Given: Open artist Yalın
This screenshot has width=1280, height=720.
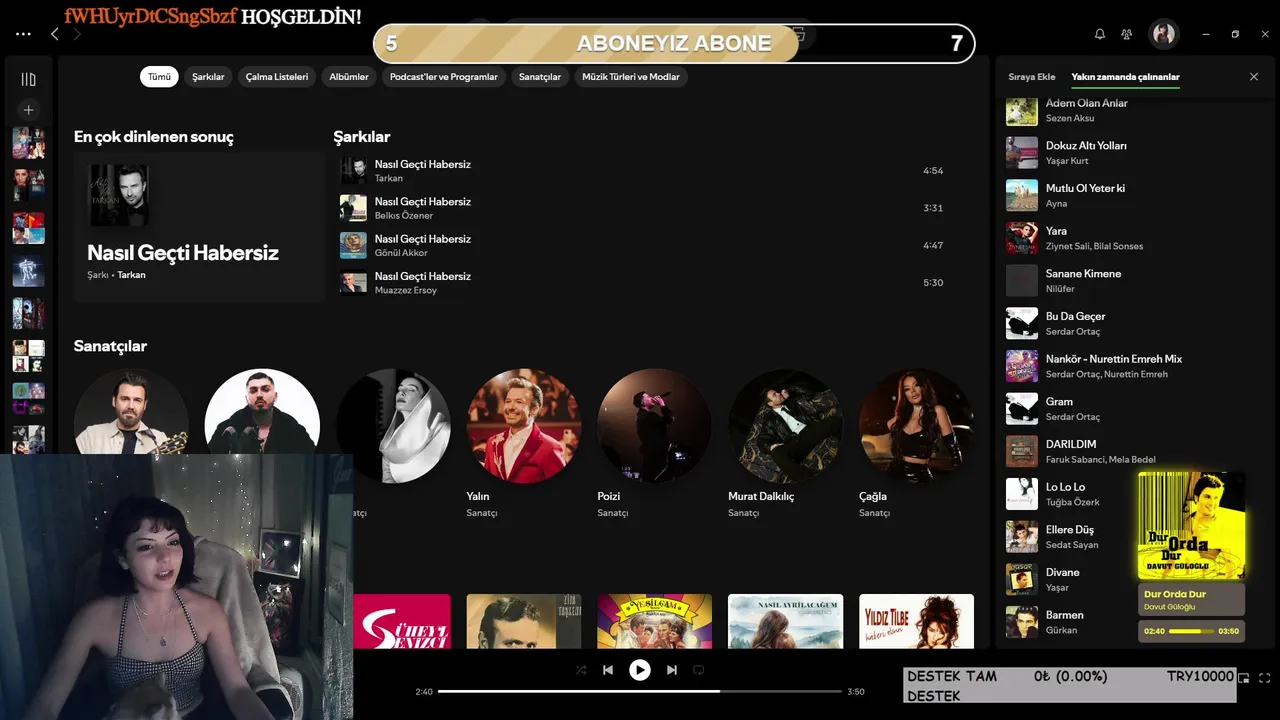Looking at the screenshot, I should (x=523, y=443).
